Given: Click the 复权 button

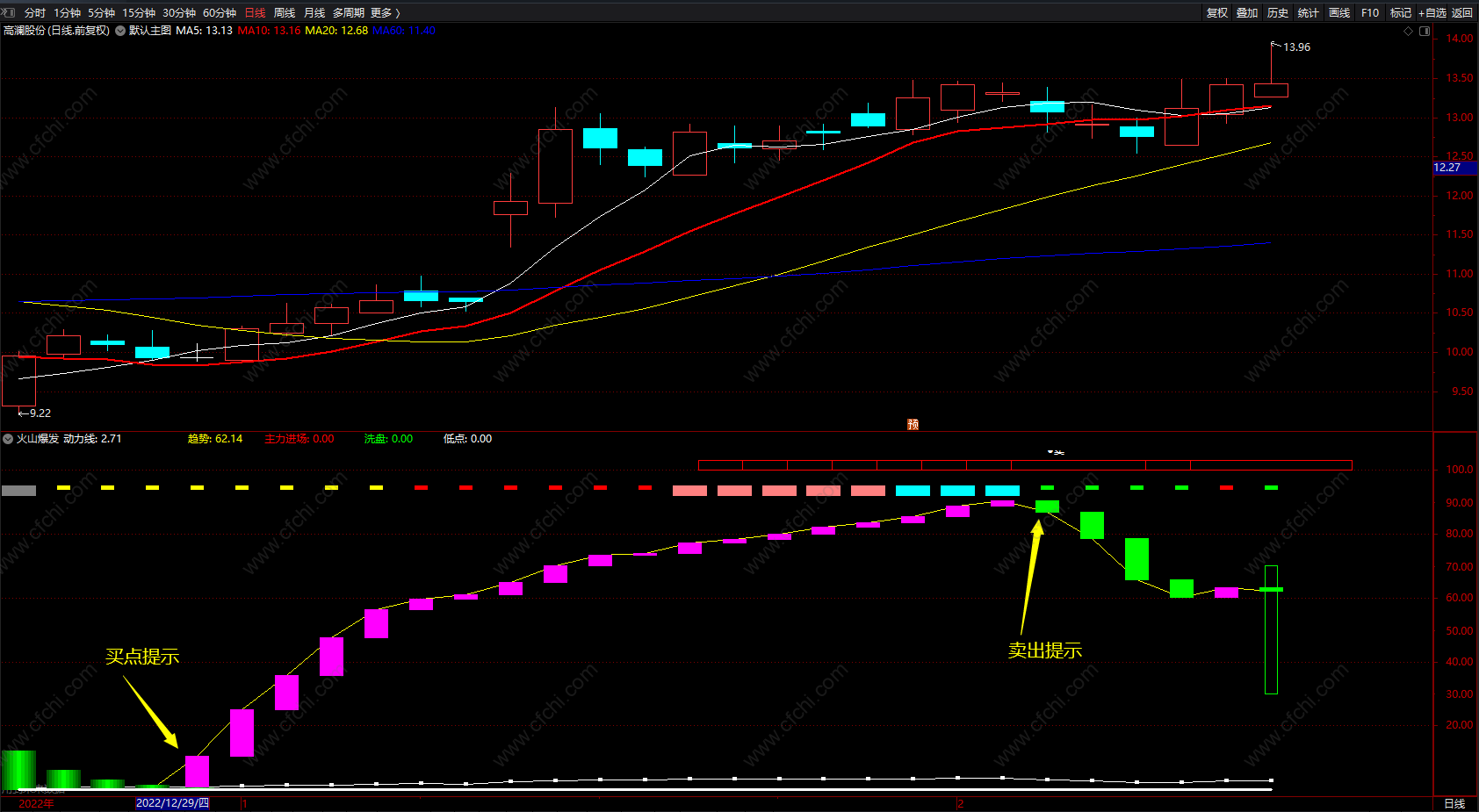Looking at the screenshot, I should pos(1217,13).
